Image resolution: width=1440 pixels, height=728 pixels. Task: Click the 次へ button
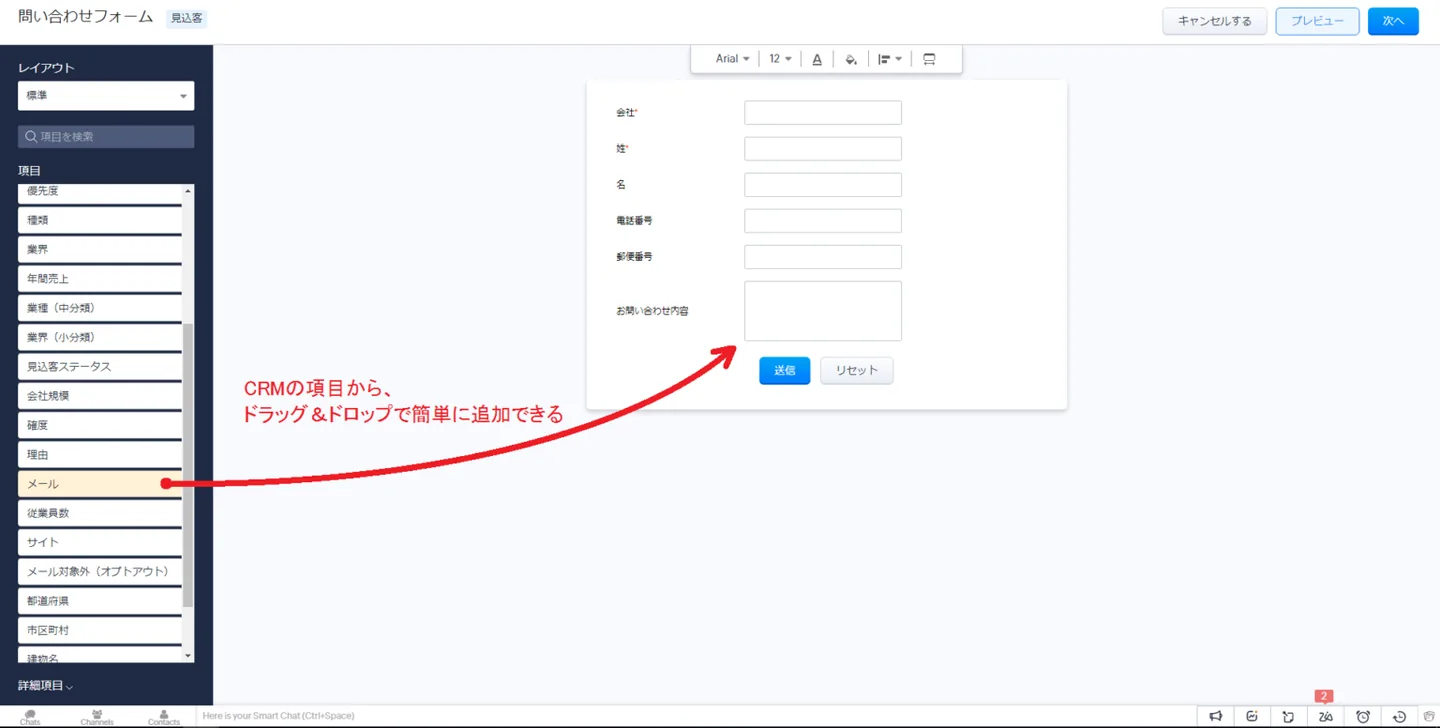click(1393, 21)
